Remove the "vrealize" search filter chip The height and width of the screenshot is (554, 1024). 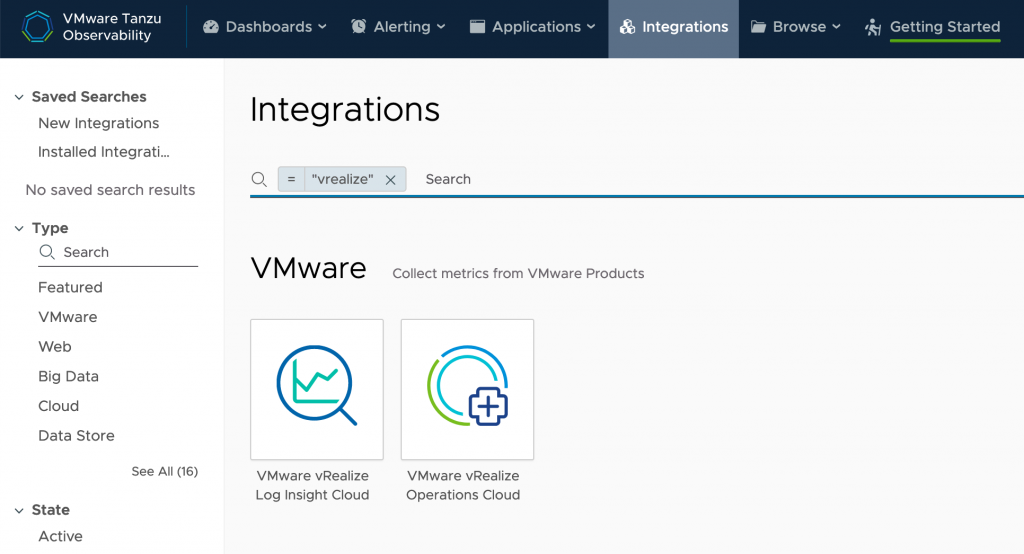(x=391, y=180)
